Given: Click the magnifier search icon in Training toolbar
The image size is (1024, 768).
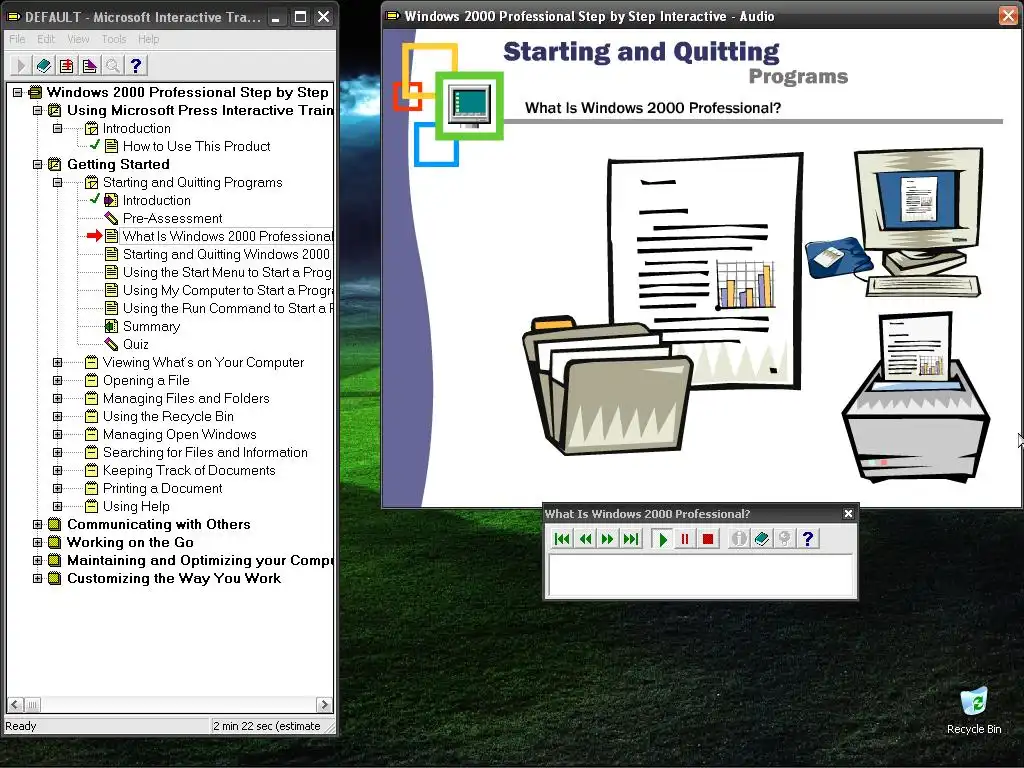Looking at the screenshot, I should [112, 65].
